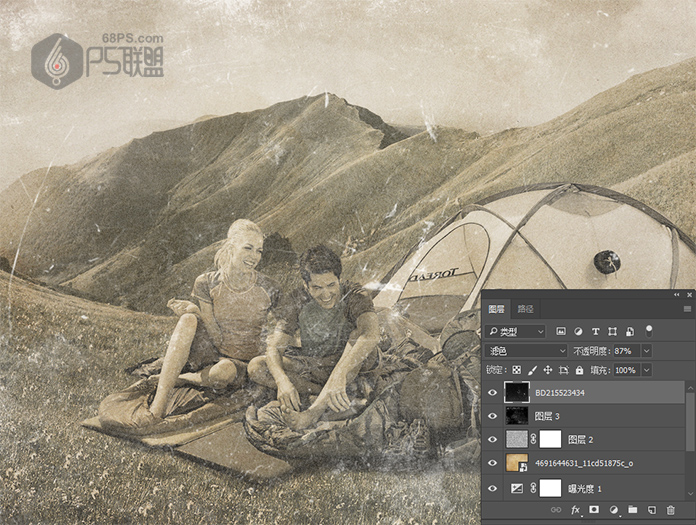Screen dimensions: 696x525
Task: Hide the 图层 3 layer
Action: click(493, 416)
